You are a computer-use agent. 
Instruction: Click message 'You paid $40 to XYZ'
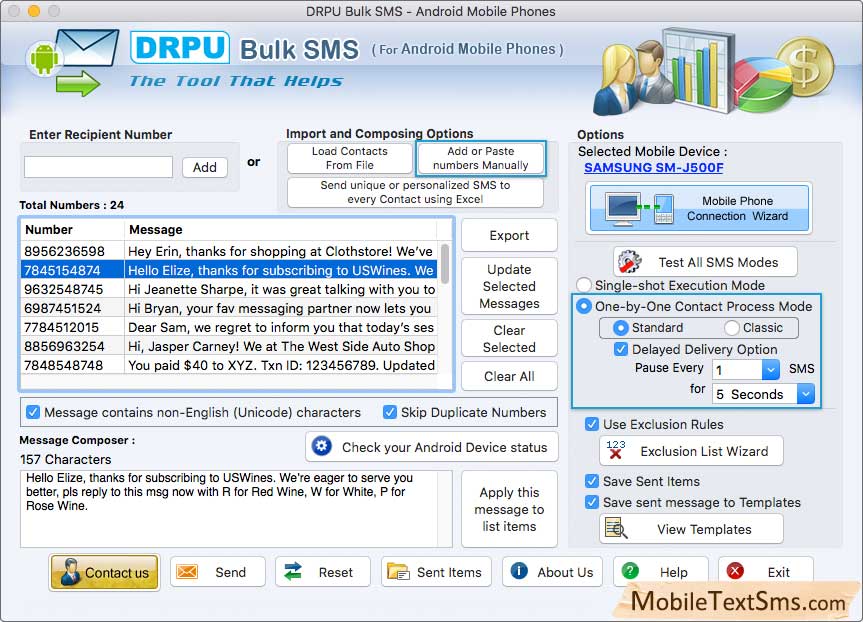[281, 365]
